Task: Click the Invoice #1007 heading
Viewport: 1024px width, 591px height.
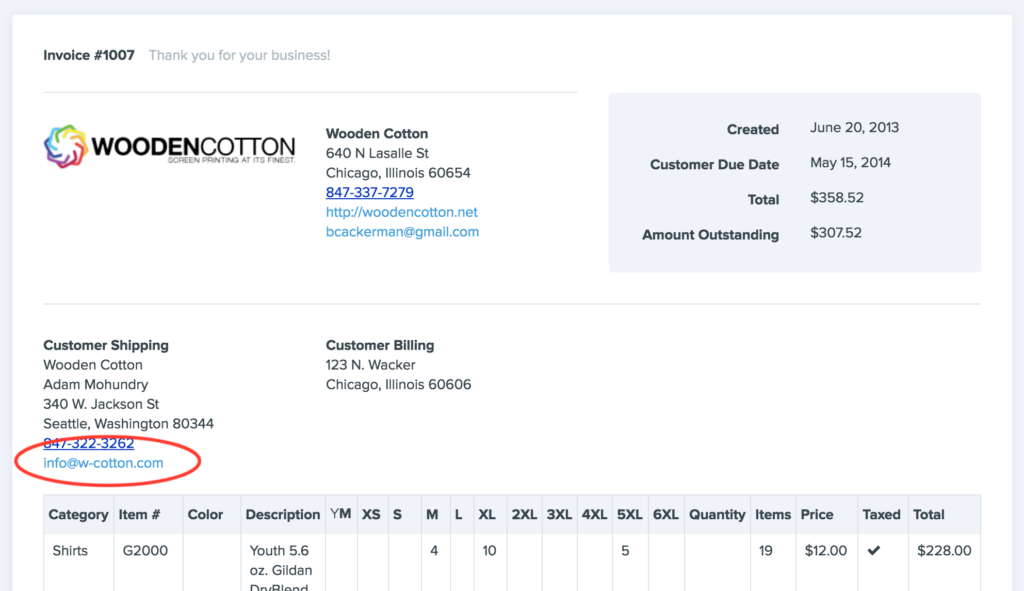Action: (x=88, y=55)
